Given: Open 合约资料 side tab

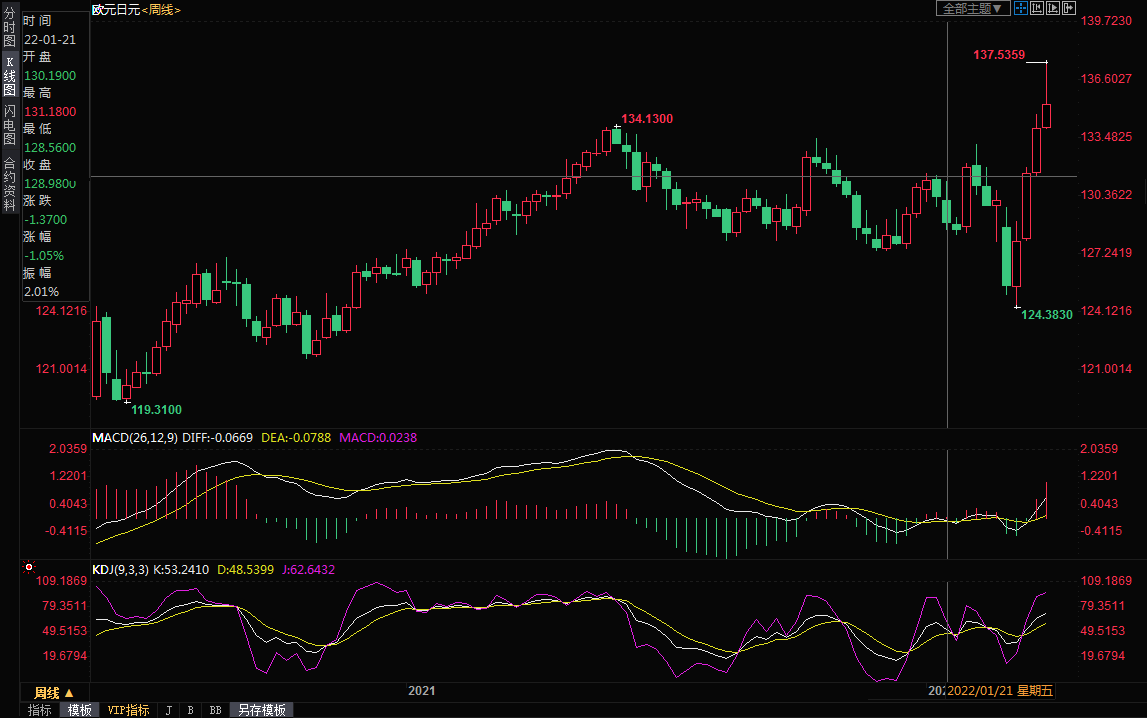Looking at the screenshot, I should 9,177.
